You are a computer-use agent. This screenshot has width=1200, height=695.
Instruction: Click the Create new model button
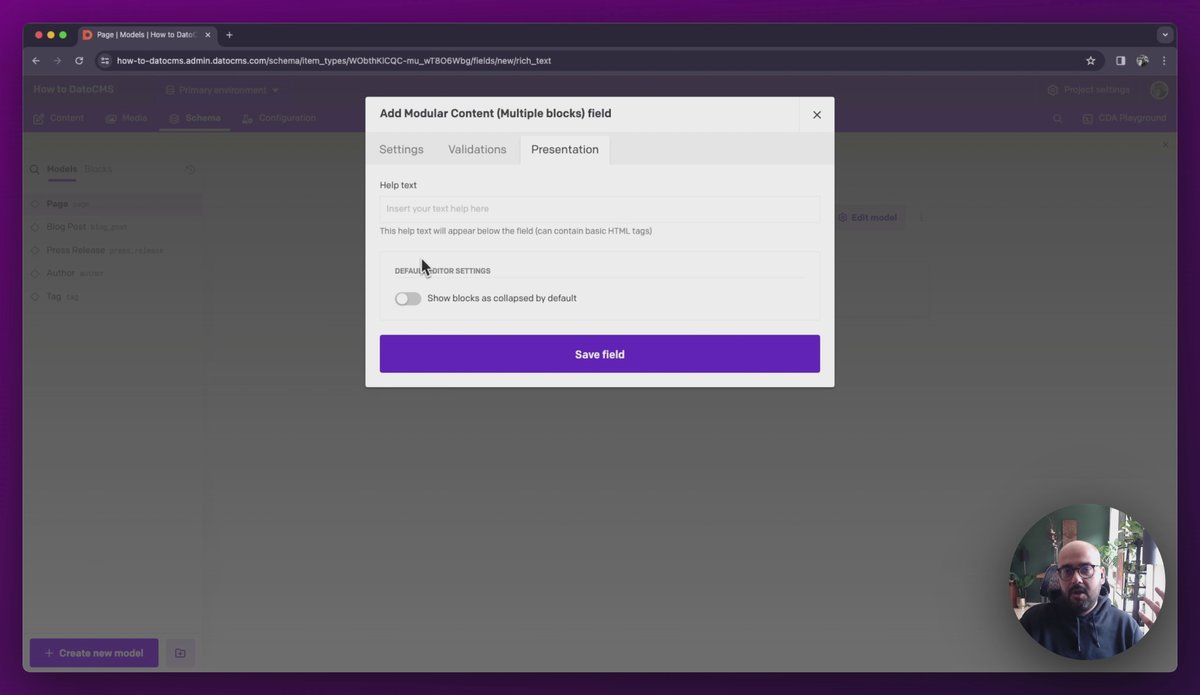tap(94, 653)
